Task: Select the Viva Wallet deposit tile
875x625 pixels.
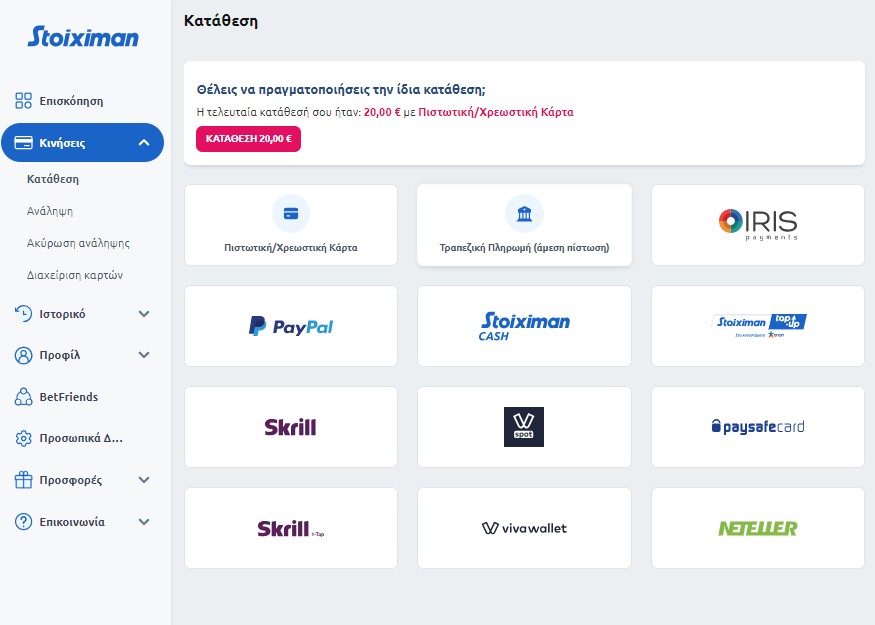Action: [x=524, y=528]
